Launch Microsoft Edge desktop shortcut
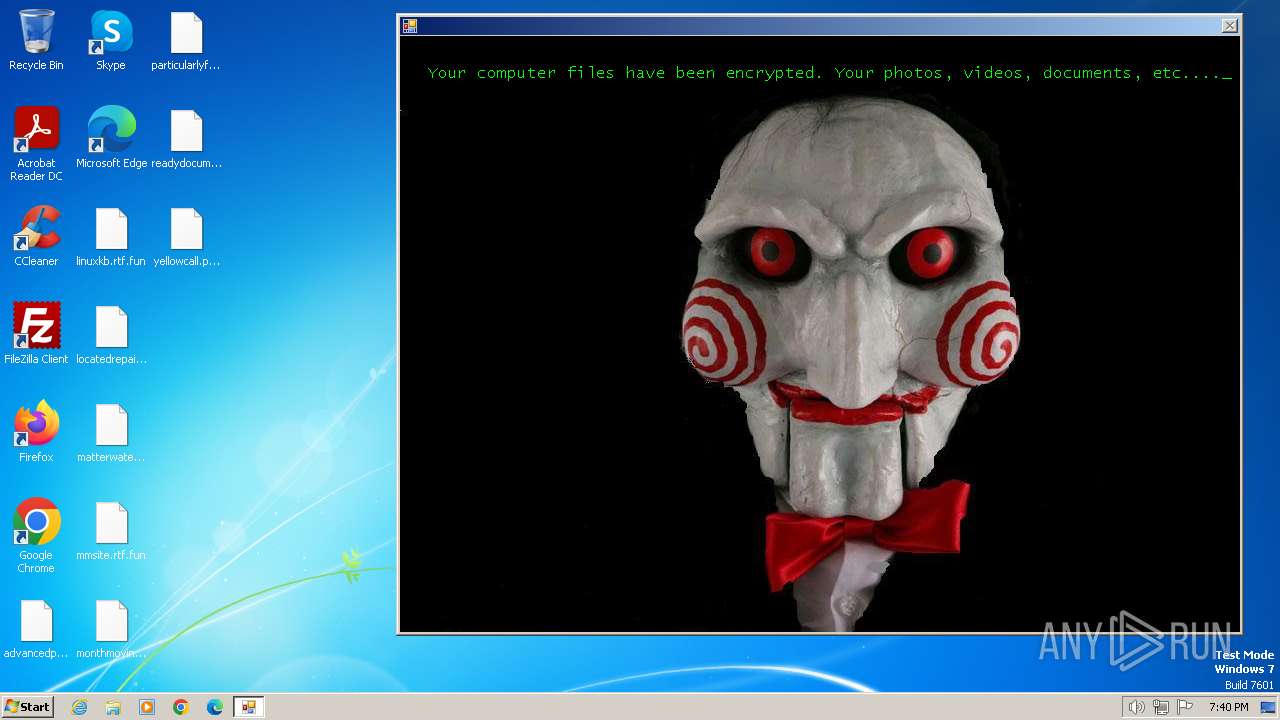This screenshot has width=1280, height=720. [x=111, y=139]
